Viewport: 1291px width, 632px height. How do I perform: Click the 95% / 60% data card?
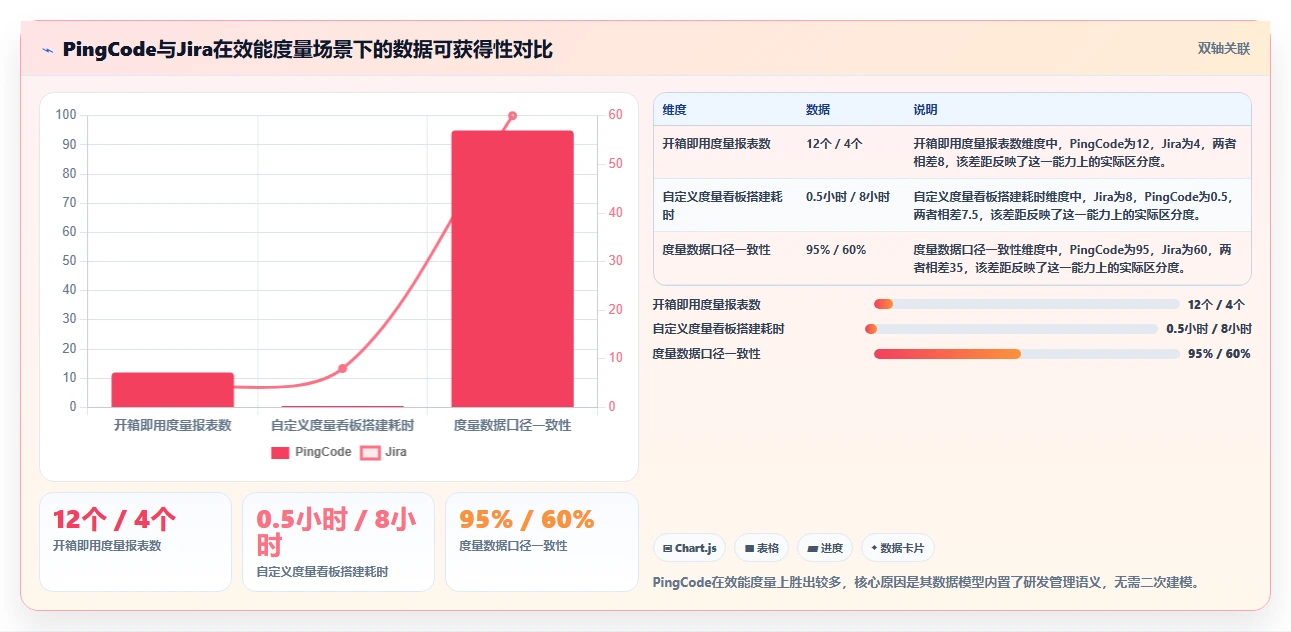tap(541, 541)
